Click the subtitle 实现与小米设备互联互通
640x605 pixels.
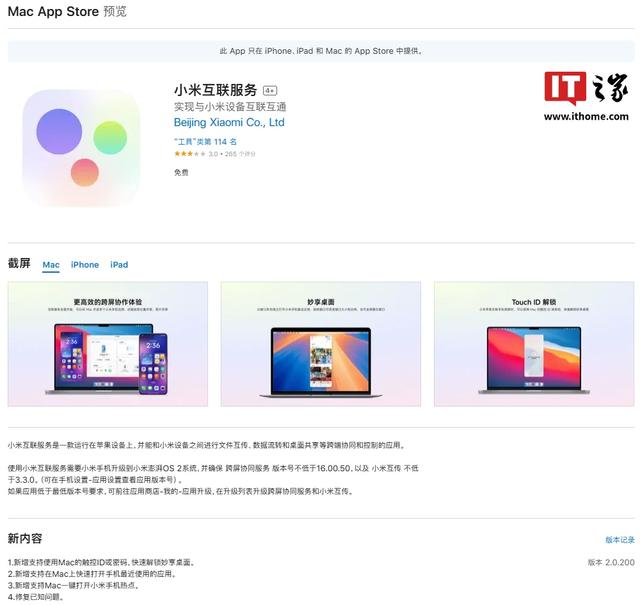tap(230, 107)
